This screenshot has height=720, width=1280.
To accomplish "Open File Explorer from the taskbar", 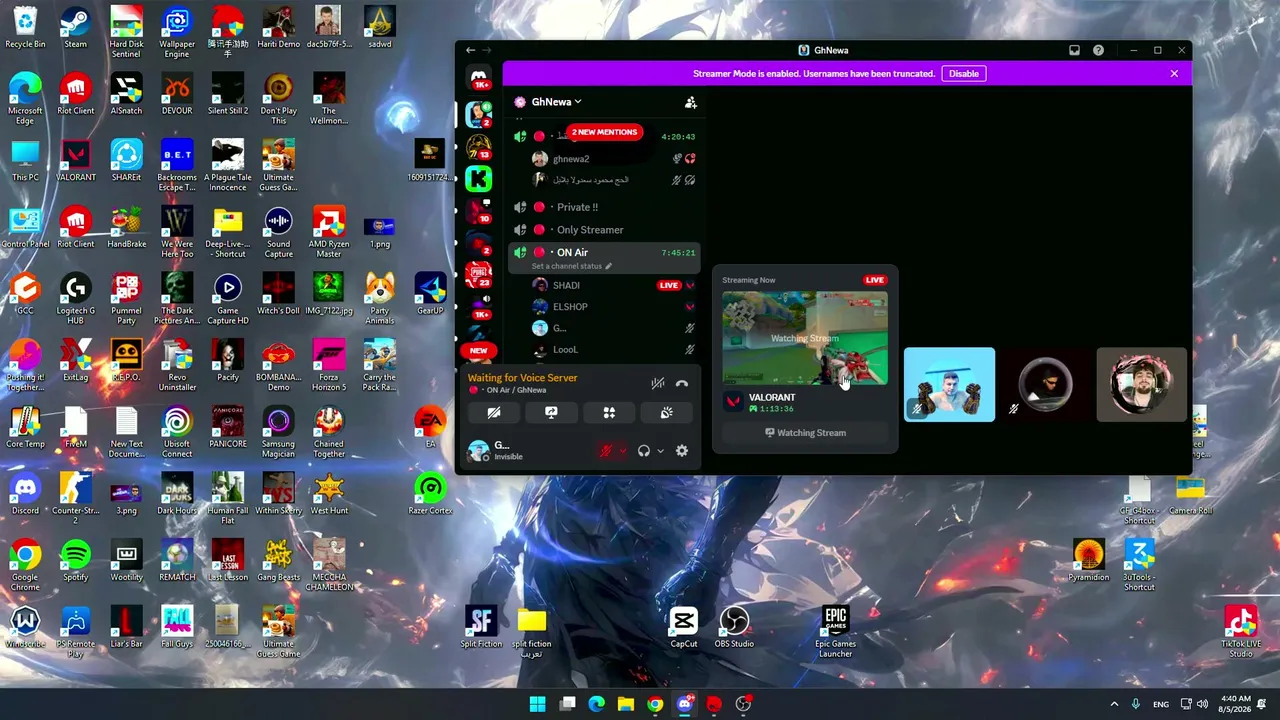I will click(x=626, y=704).
